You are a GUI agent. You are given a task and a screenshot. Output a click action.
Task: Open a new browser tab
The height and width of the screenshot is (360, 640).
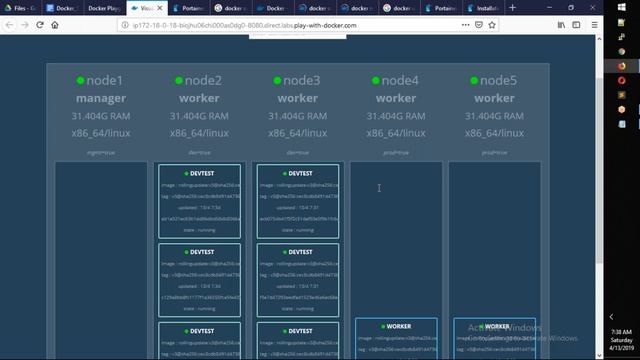pyautogui.click(x=512, y=8)
